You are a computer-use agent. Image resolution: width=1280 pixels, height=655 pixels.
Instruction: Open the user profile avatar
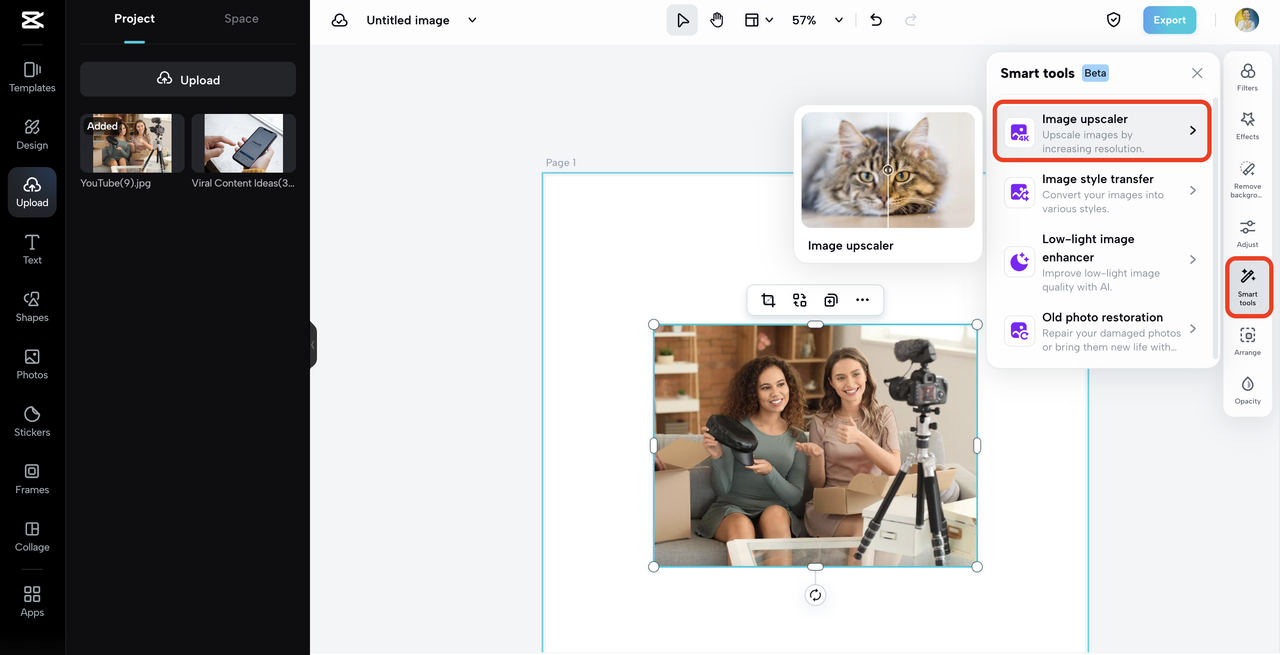[1246, 20]
